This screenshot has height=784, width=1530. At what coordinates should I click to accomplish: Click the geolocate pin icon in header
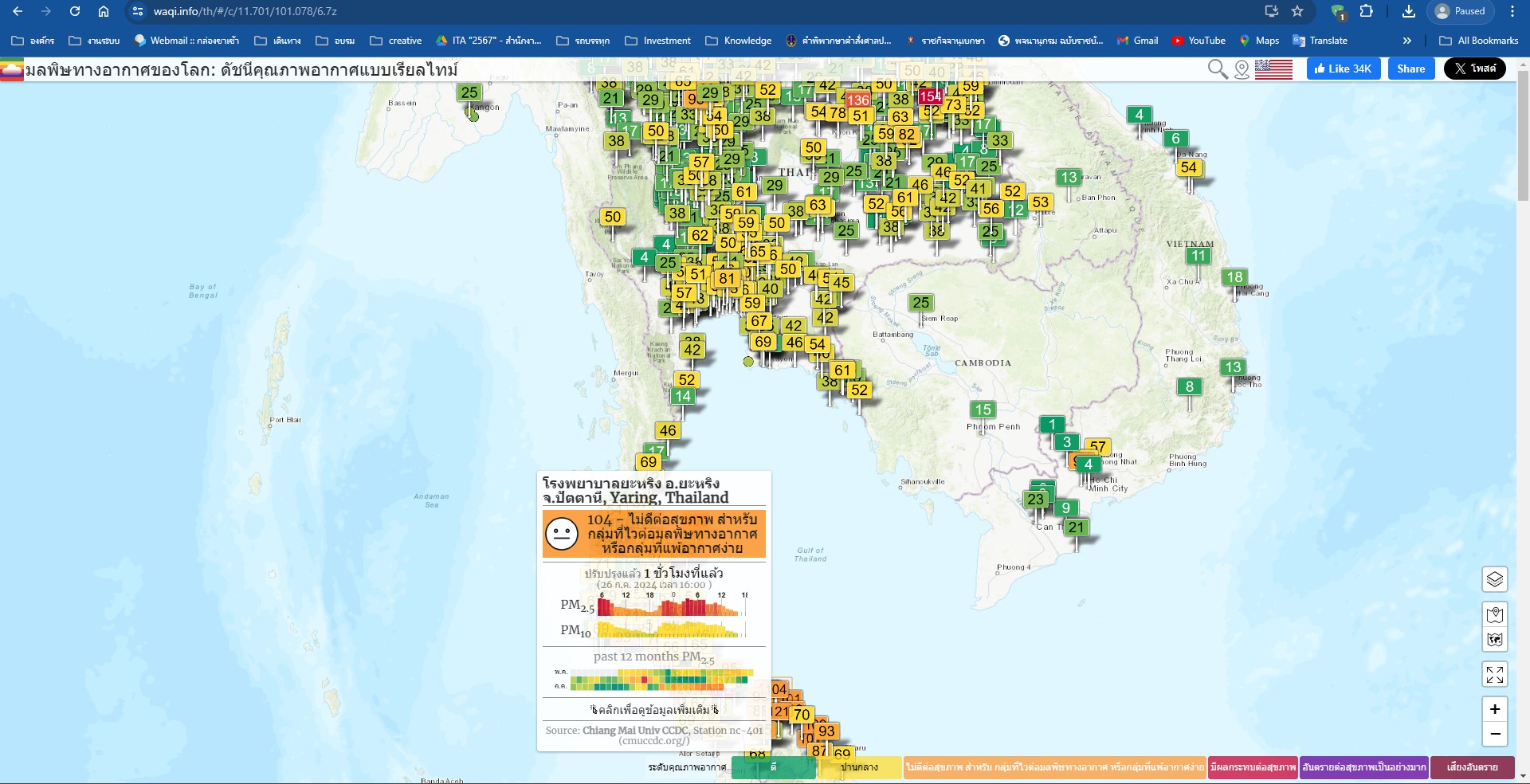pyautogui.click(x=1242, y=69)
